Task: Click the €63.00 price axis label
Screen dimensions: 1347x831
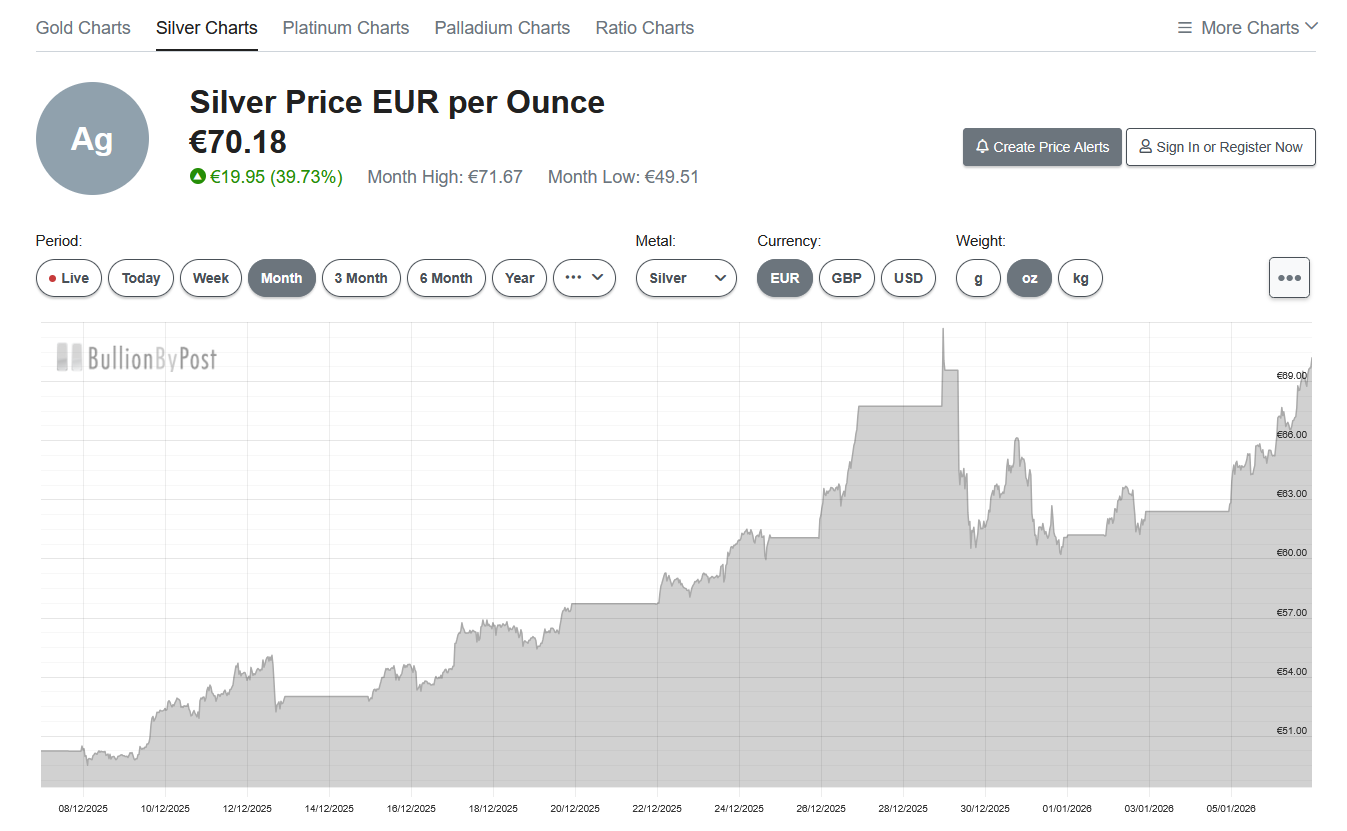Action: click(x=1292, y=494)
